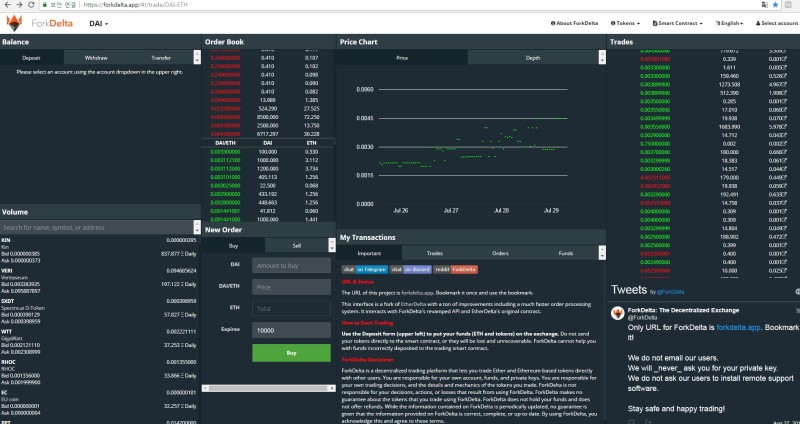Select the SXDT token in the volume list

(x=99, y=311)
